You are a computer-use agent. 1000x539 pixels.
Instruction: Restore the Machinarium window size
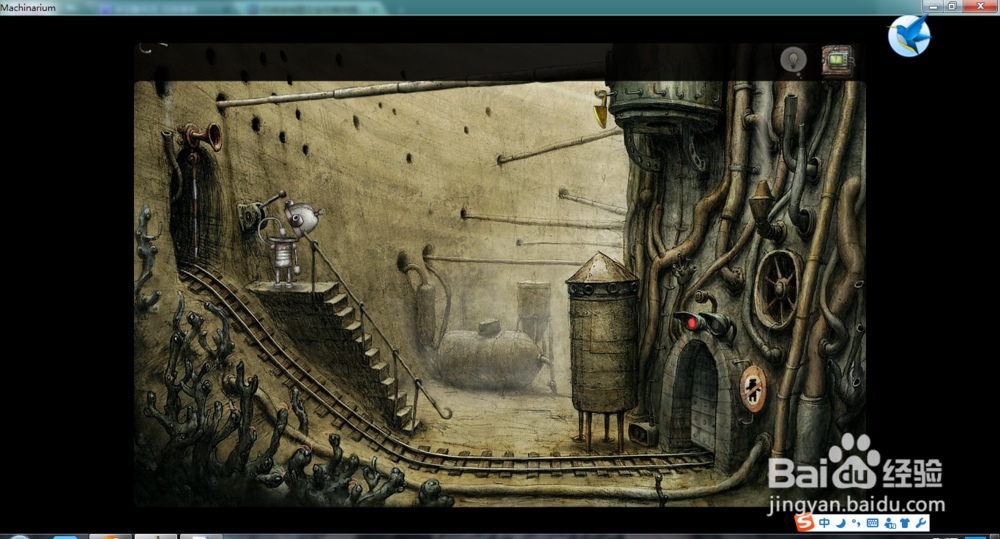tap(952, 6)
